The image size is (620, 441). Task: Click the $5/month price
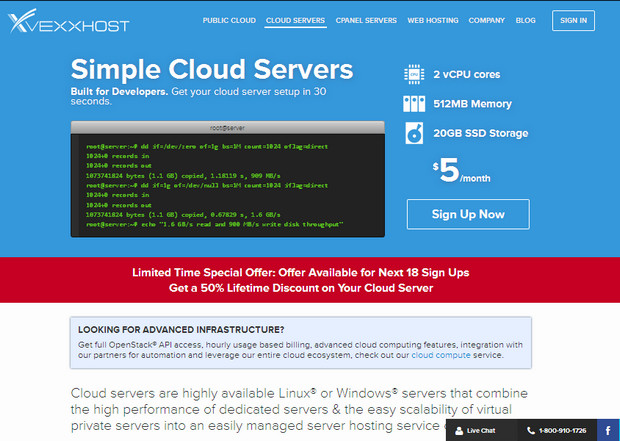tap(461, 170)
